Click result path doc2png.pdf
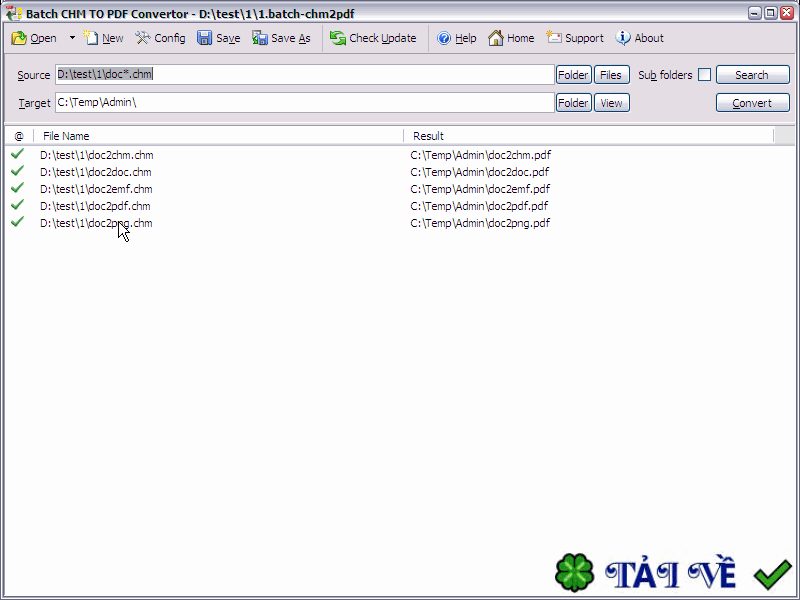 480,223
